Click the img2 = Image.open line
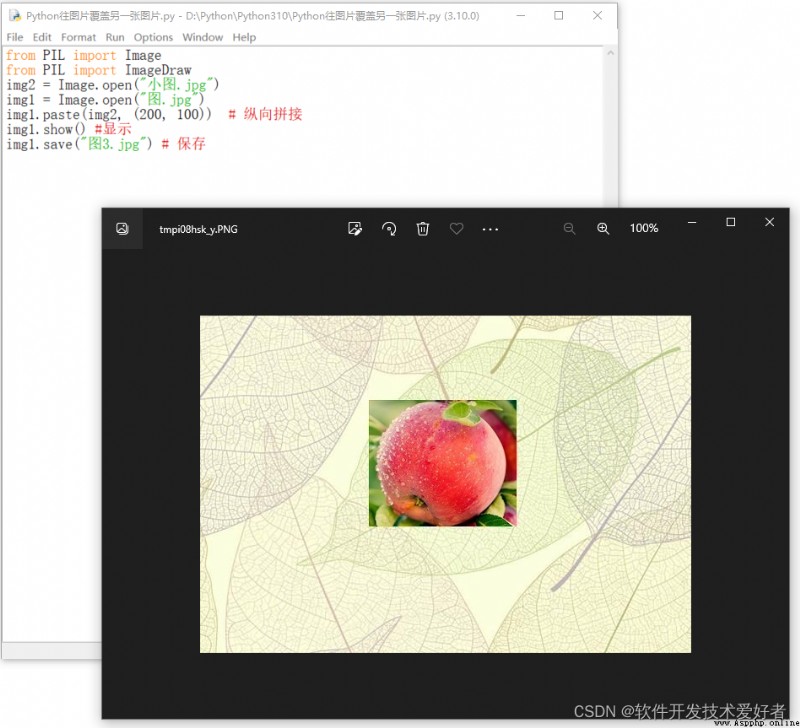 [x=113, y=85]
